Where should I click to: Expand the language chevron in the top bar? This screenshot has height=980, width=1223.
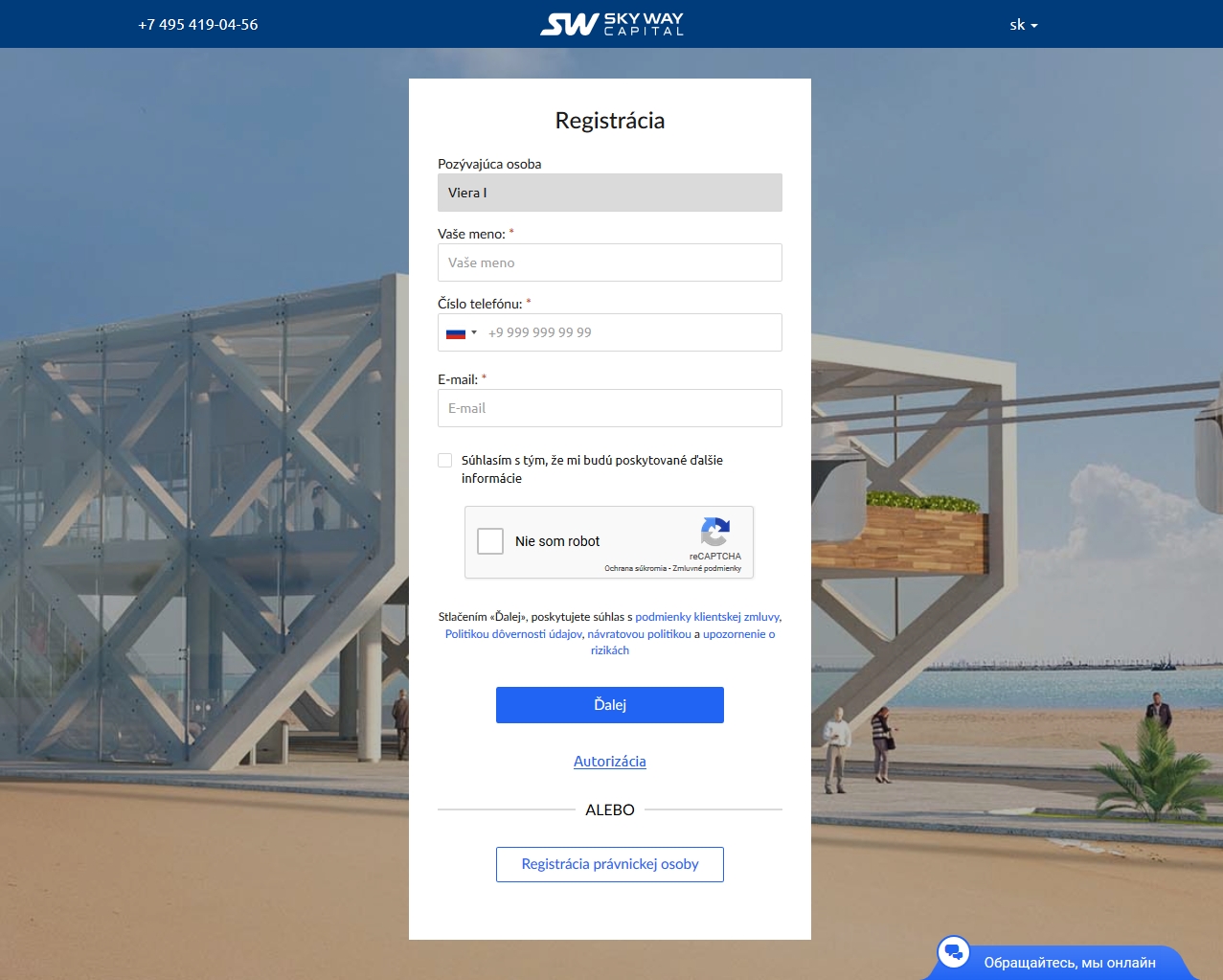1034,27
